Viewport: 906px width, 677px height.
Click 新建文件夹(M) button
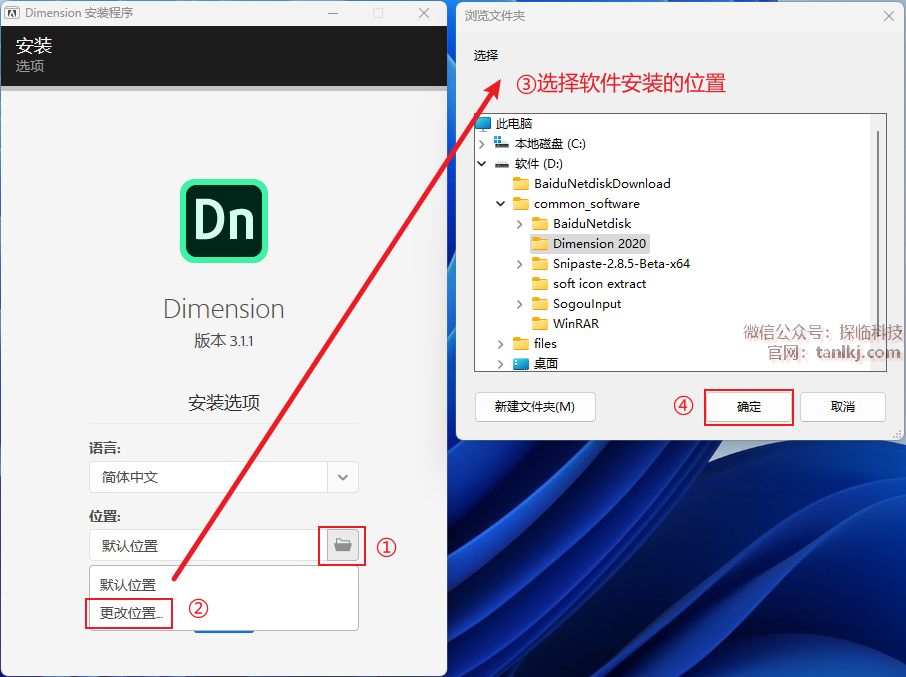[535, 407]
